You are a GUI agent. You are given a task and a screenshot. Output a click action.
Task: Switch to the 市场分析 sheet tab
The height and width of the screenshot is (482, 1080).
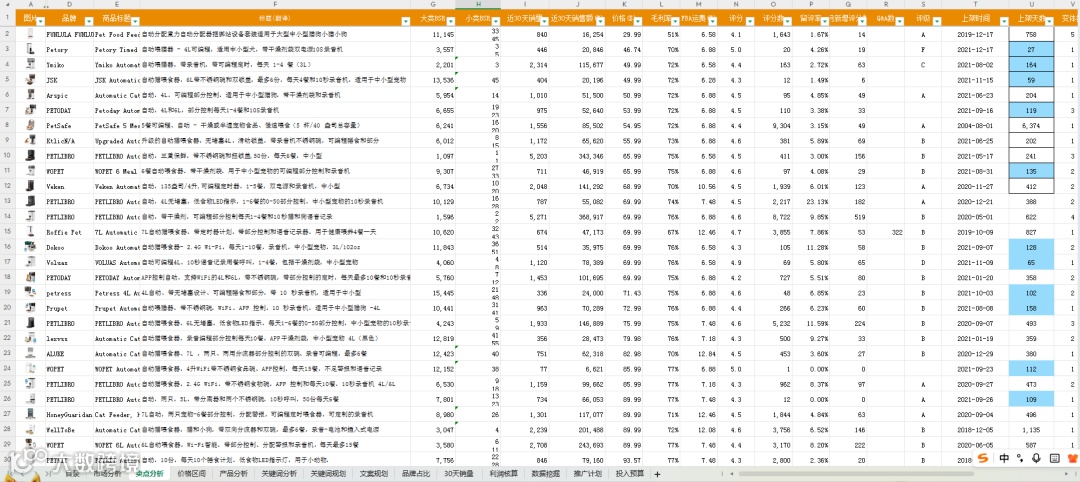(106, 474)
